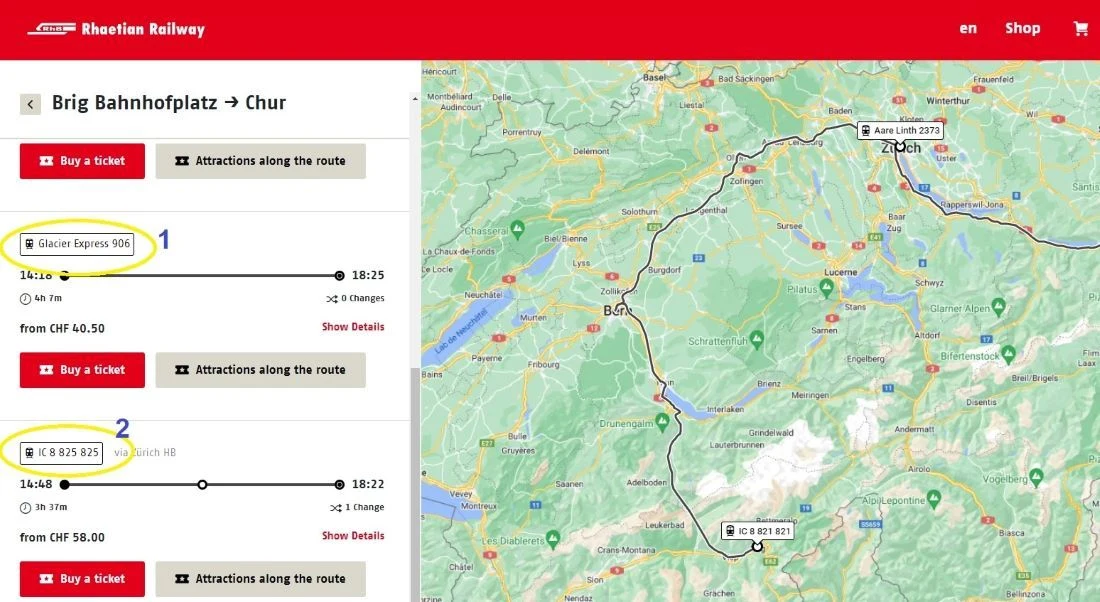This screenshot has height=602, width=1100.
Task: View attractions for the Glacier Express 906 route
Action: (260, 370)
